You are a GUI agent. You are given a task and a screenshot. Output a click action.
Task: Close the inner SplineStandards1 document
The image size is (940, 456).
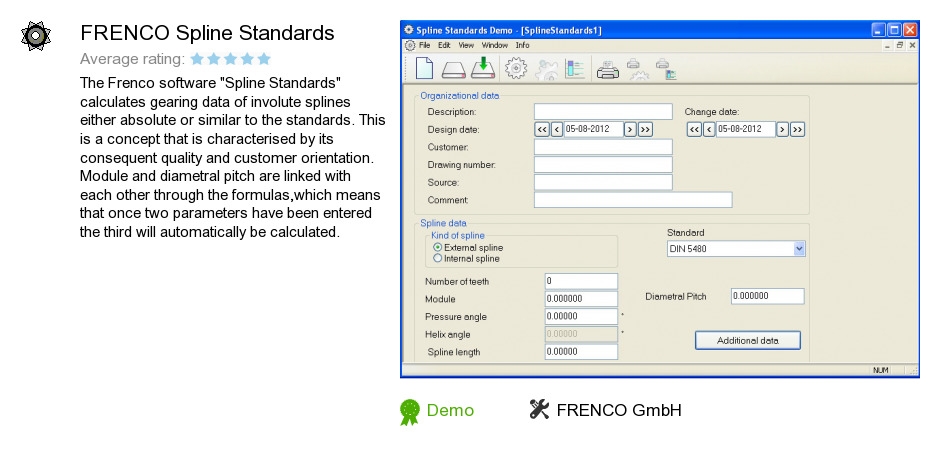tap(912, 45)
